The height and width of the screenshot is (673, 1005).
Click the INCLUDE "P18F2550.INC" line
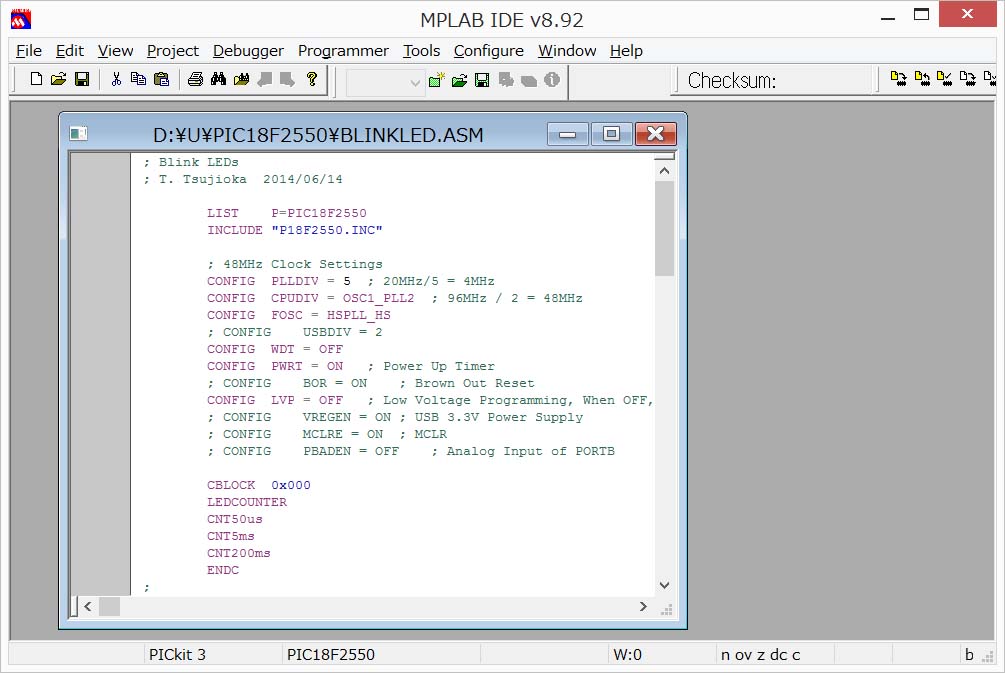(295, 230)
